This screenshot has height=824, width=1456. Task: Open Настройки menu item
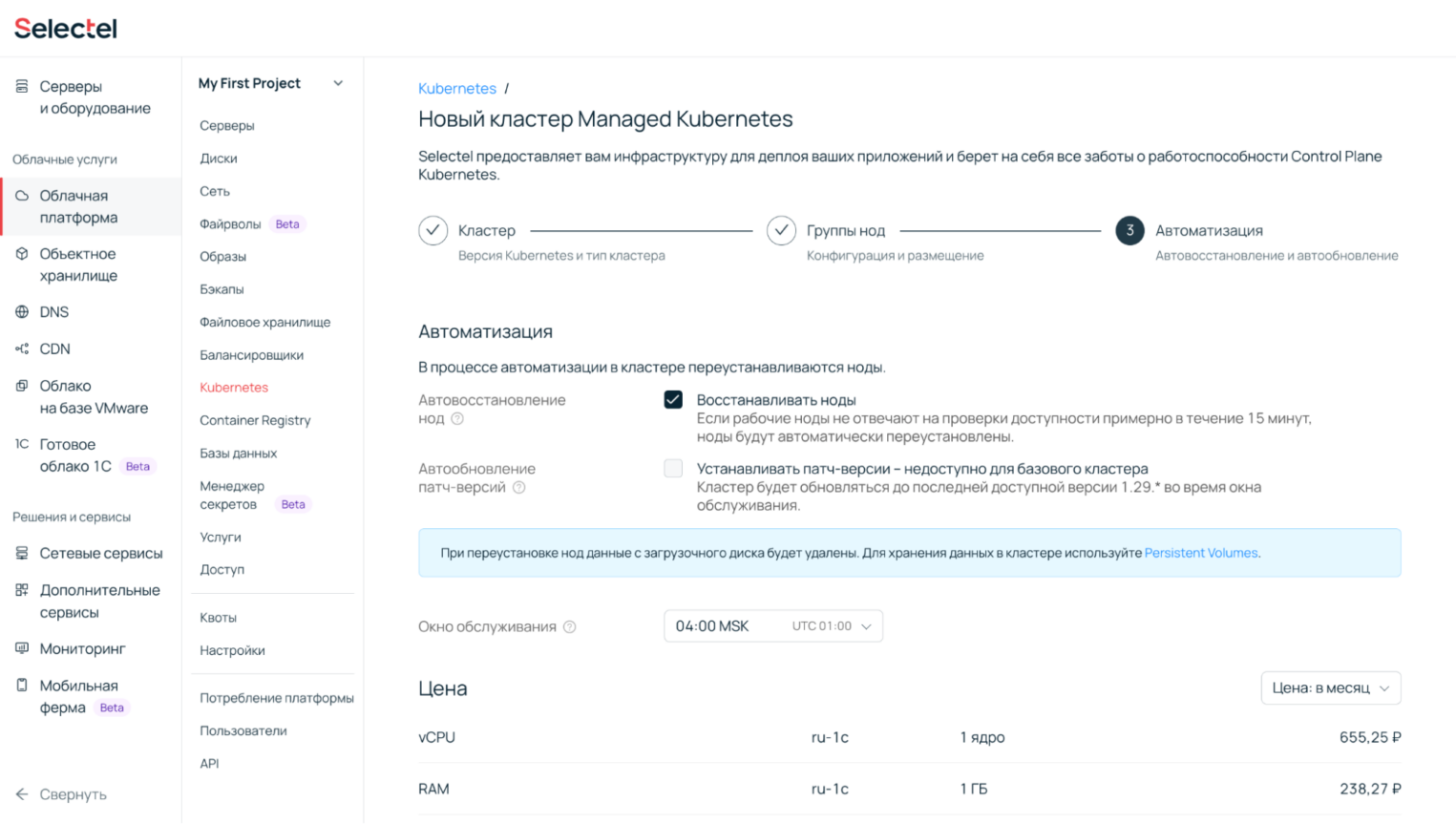[x=232, y=651]
